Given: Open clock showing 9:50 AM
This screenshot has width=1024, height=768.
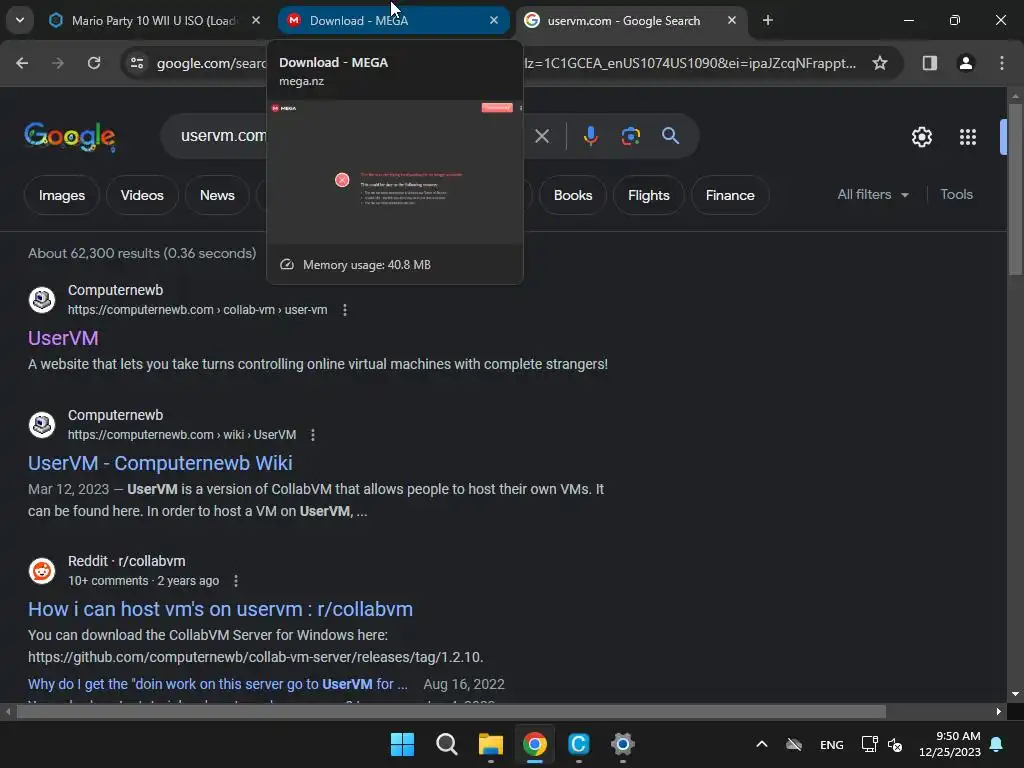Looking at the screenshot, I should tap(950, 744).
